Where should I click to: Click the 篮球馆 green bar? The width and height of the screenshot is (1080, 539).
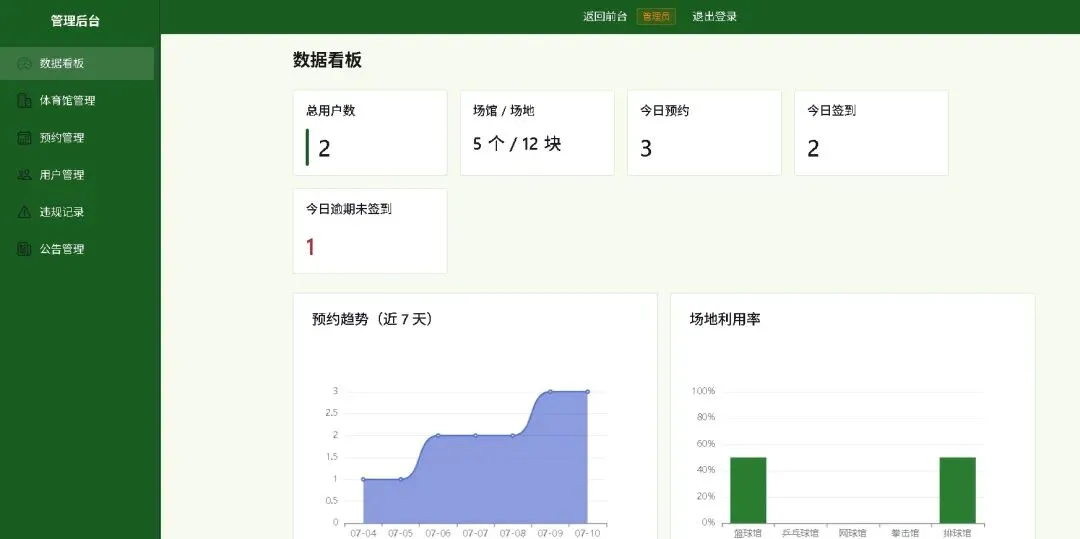(x=748, y=490)
